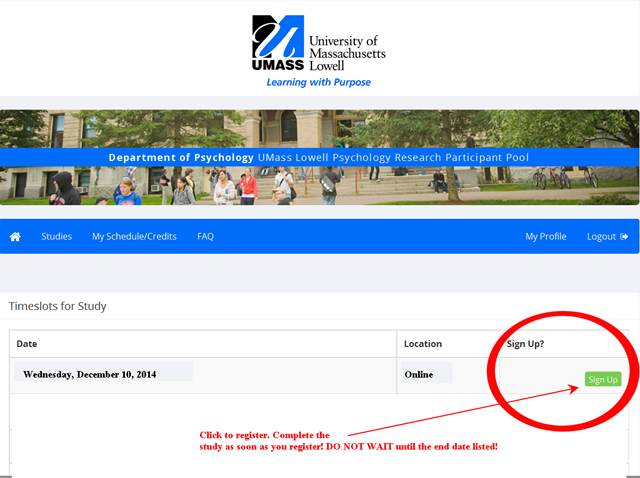Screen dimensions: 640x478
Task: Click 'Department of Psychology' banner title
Action: (x=180, y=157)
